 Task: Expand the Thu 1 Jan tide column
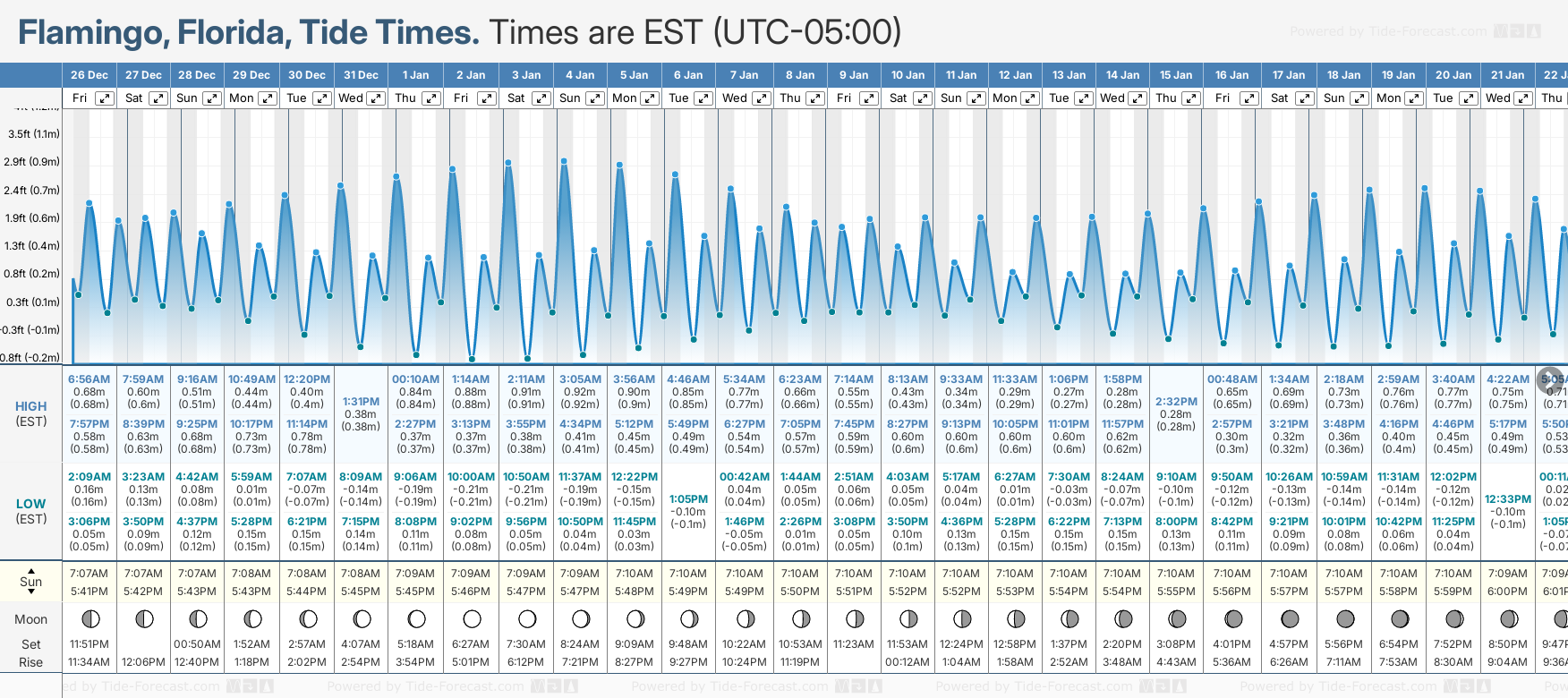click(430, 98)
